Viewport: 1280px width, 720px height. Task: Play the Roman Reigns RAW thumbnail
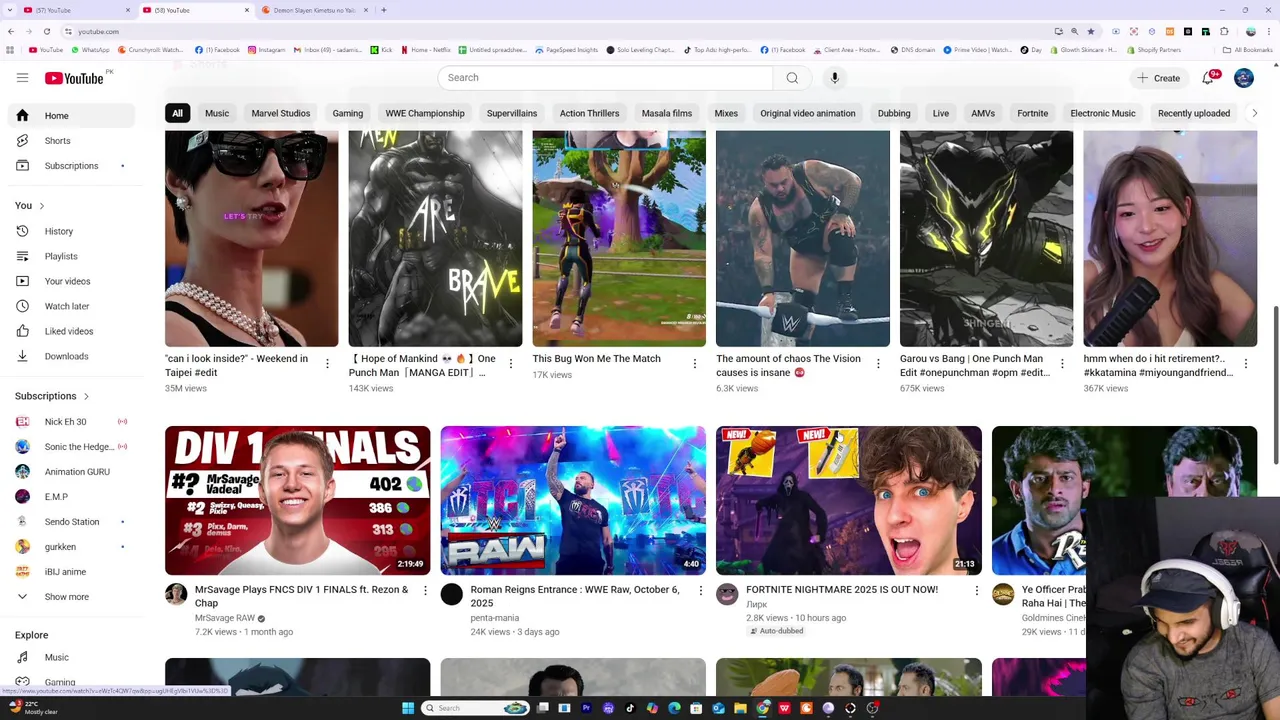(x=573, y=500)
